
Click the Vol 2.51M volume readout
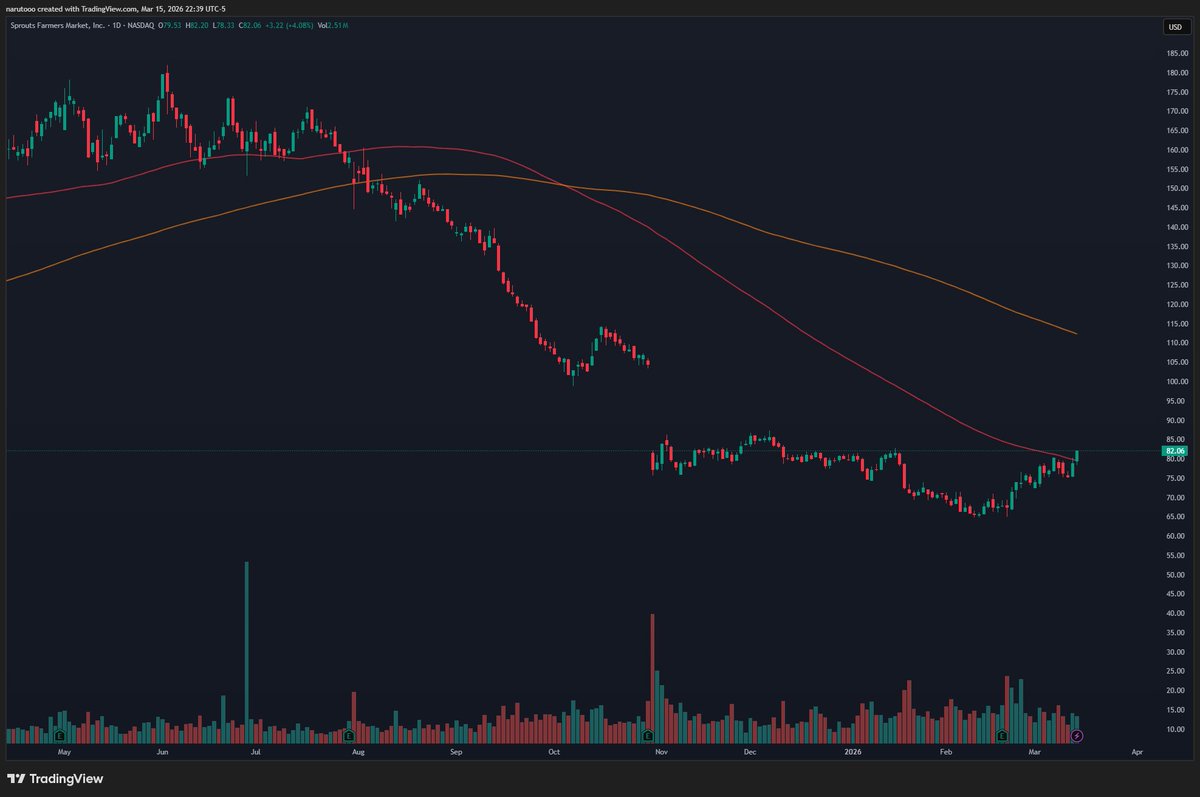(333, 25)
